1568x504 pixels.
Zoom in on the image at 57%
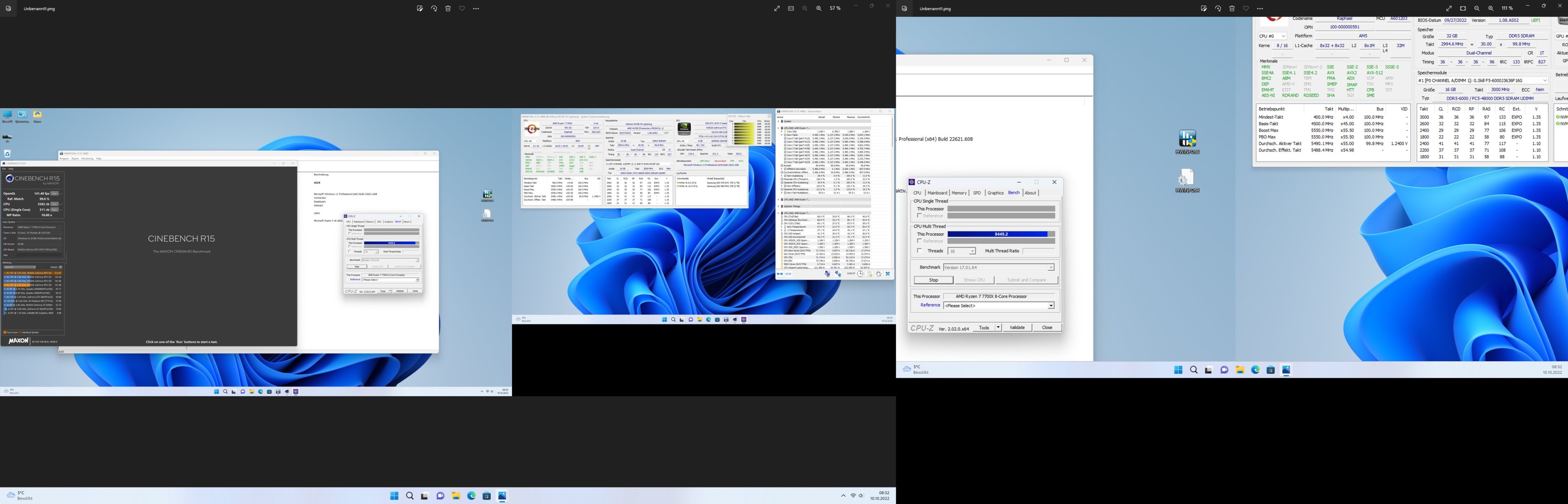coord(819,9)
